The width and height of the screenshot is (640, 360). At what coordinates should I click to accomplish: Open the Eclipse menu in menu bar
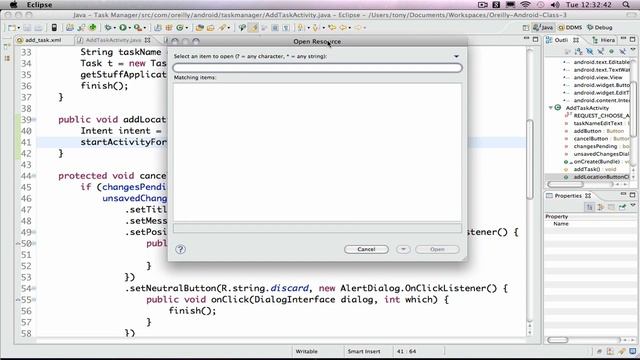click(x=39, y=5)
